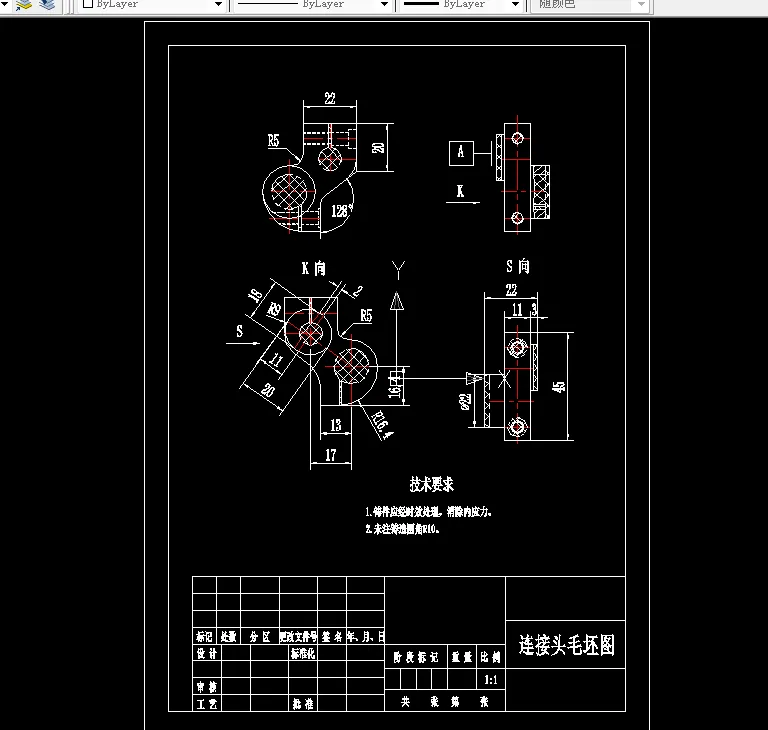Select the 17 width dimension text
The height and width of the screenshot is (730, 768).
(x=331, y=455)
